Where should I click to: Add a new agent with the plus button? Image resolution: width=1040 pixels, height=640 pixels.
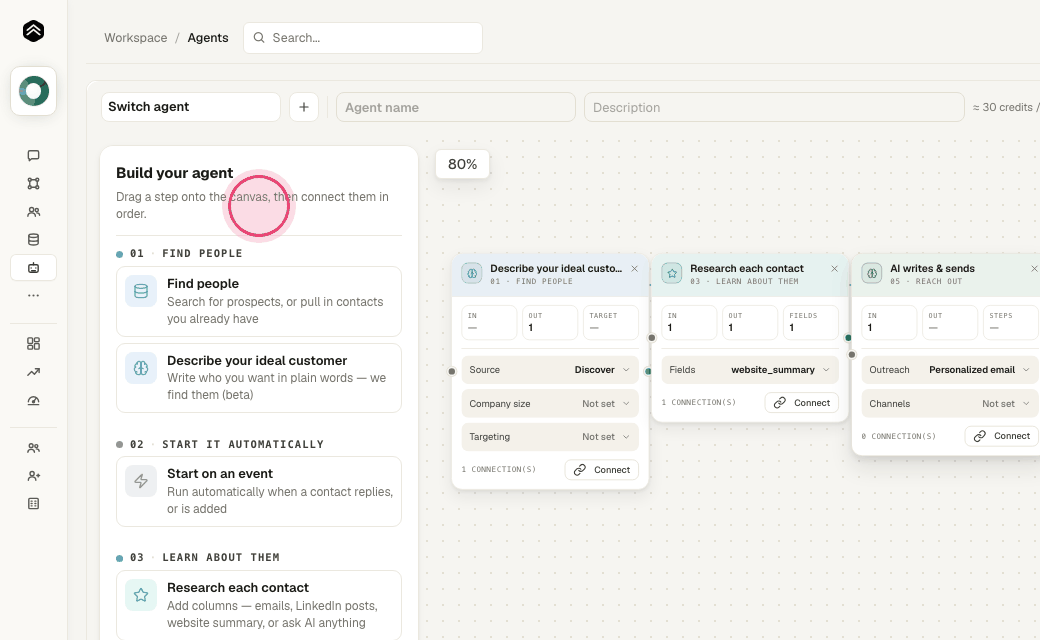pos(304,107)
